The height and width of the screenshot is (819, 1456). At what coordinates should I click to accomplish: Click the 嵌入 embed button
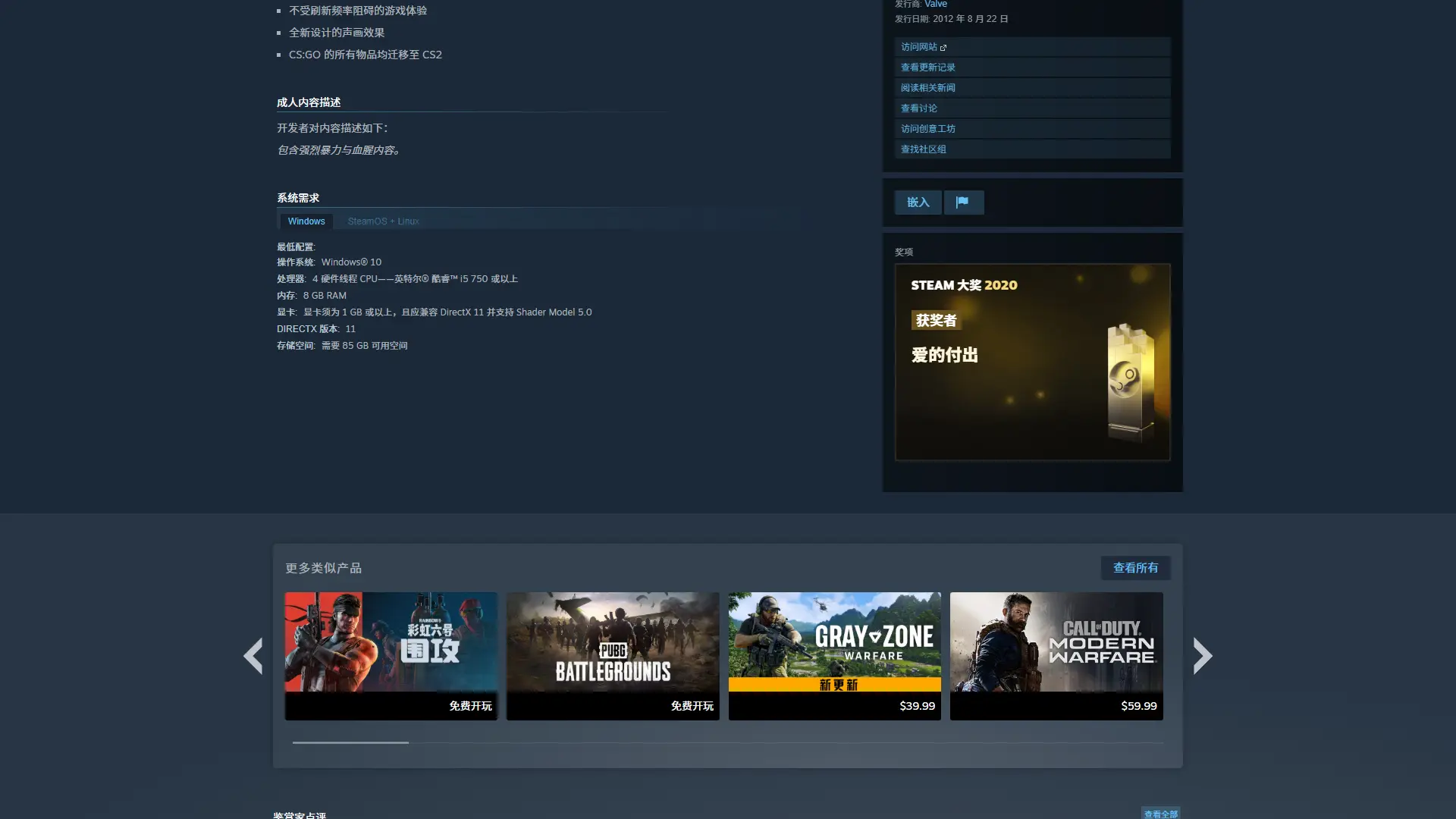pyautogui.click(x=918, y=202)
